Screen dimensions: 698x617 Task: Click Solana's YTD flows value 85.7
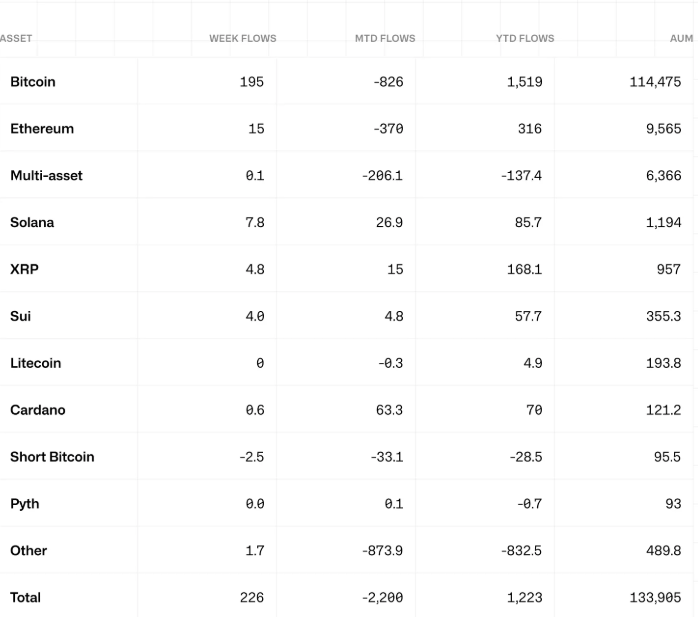(528, 223)
